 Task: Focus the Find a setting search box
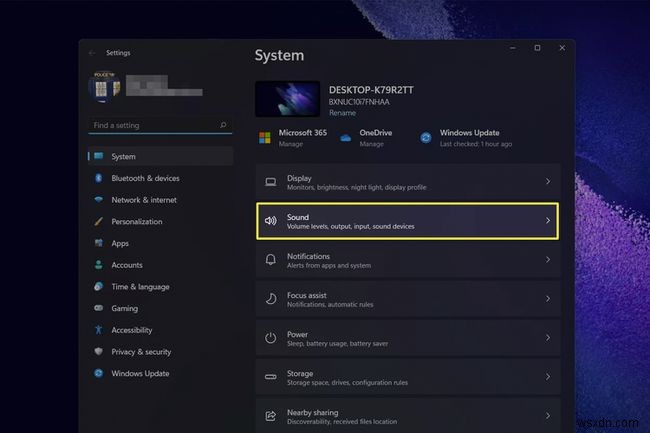[160, 125]
